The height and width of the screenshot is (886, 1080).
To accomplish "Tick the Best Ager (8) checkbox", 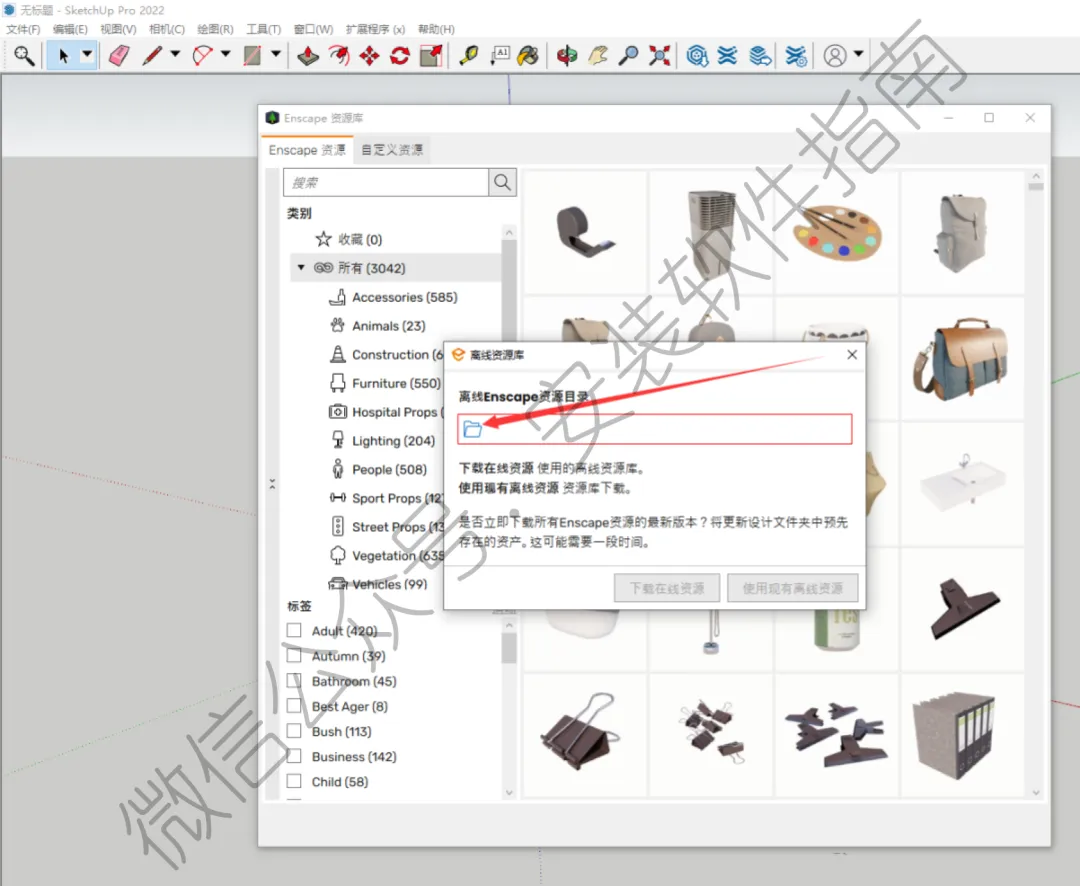I will pos(294,705).
